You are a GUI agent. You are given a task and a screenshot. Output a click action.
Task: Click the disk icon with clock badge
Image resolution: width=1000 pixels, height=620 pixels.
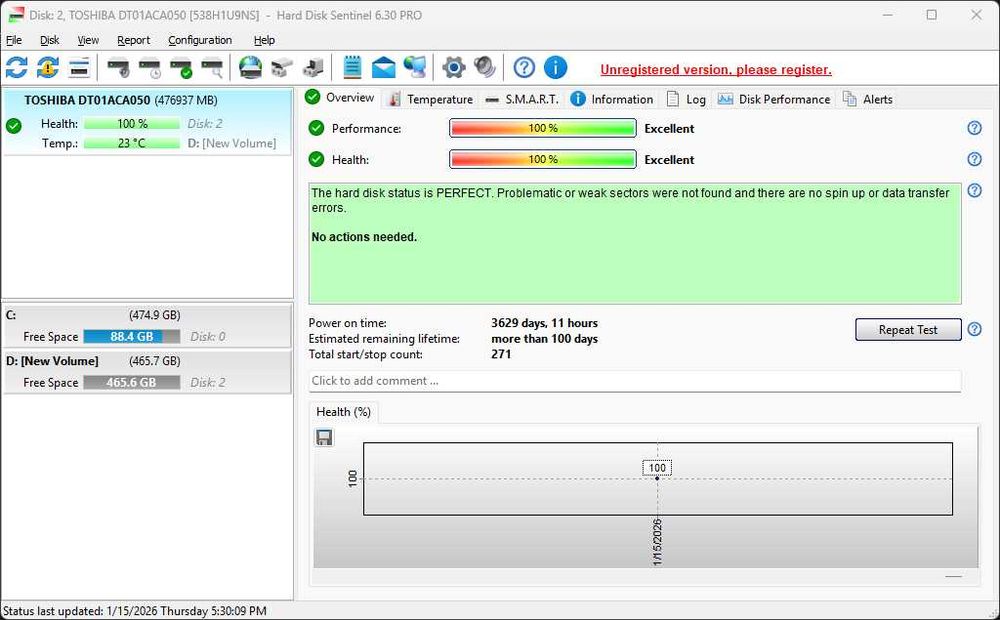[150, 67]
